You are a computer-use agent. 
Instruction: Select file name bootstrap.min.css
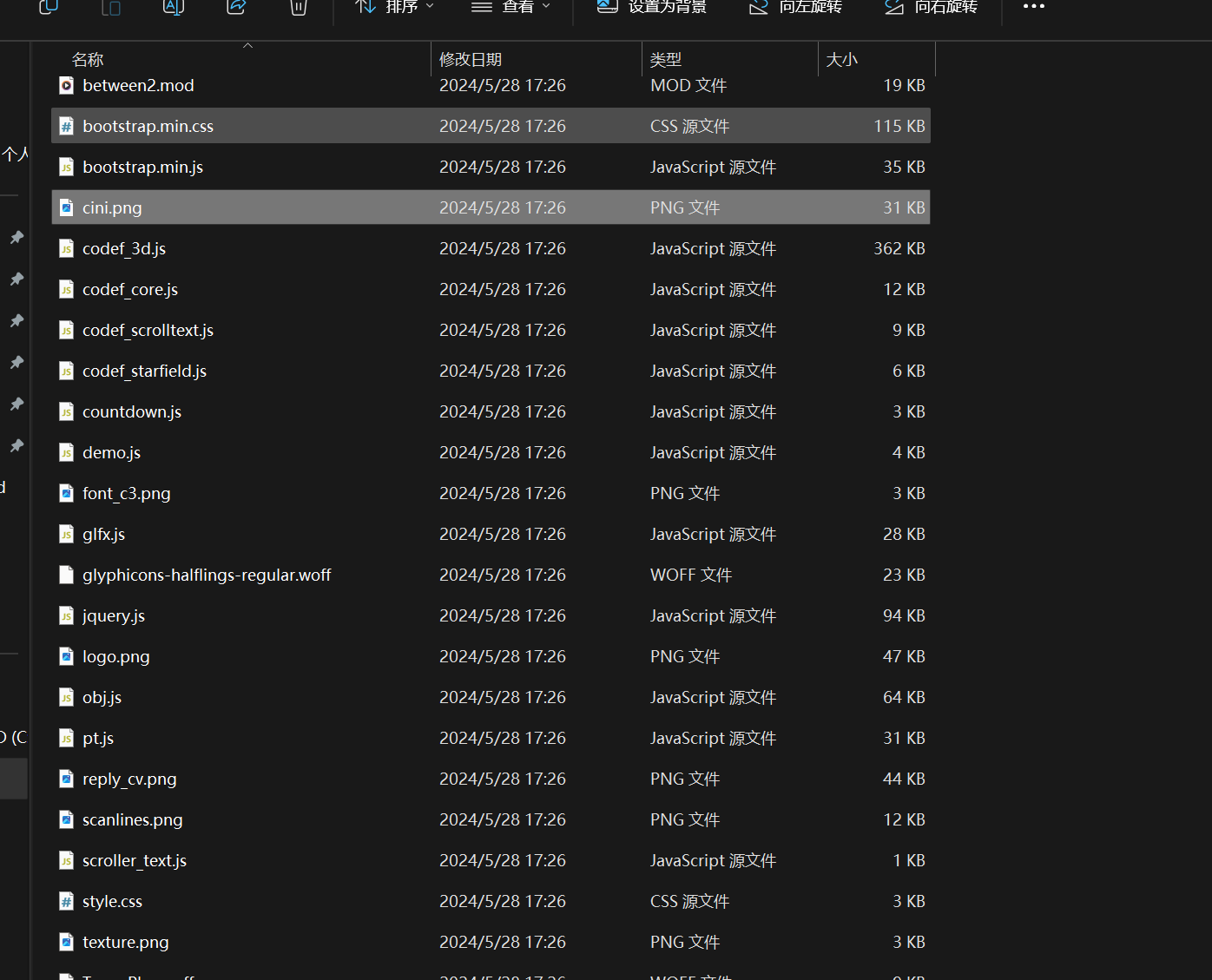coord(148,126)
